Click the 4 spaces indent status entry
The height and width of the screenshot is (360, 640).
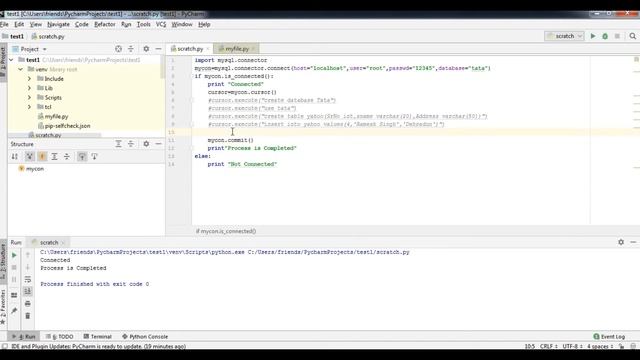point(600,346)
